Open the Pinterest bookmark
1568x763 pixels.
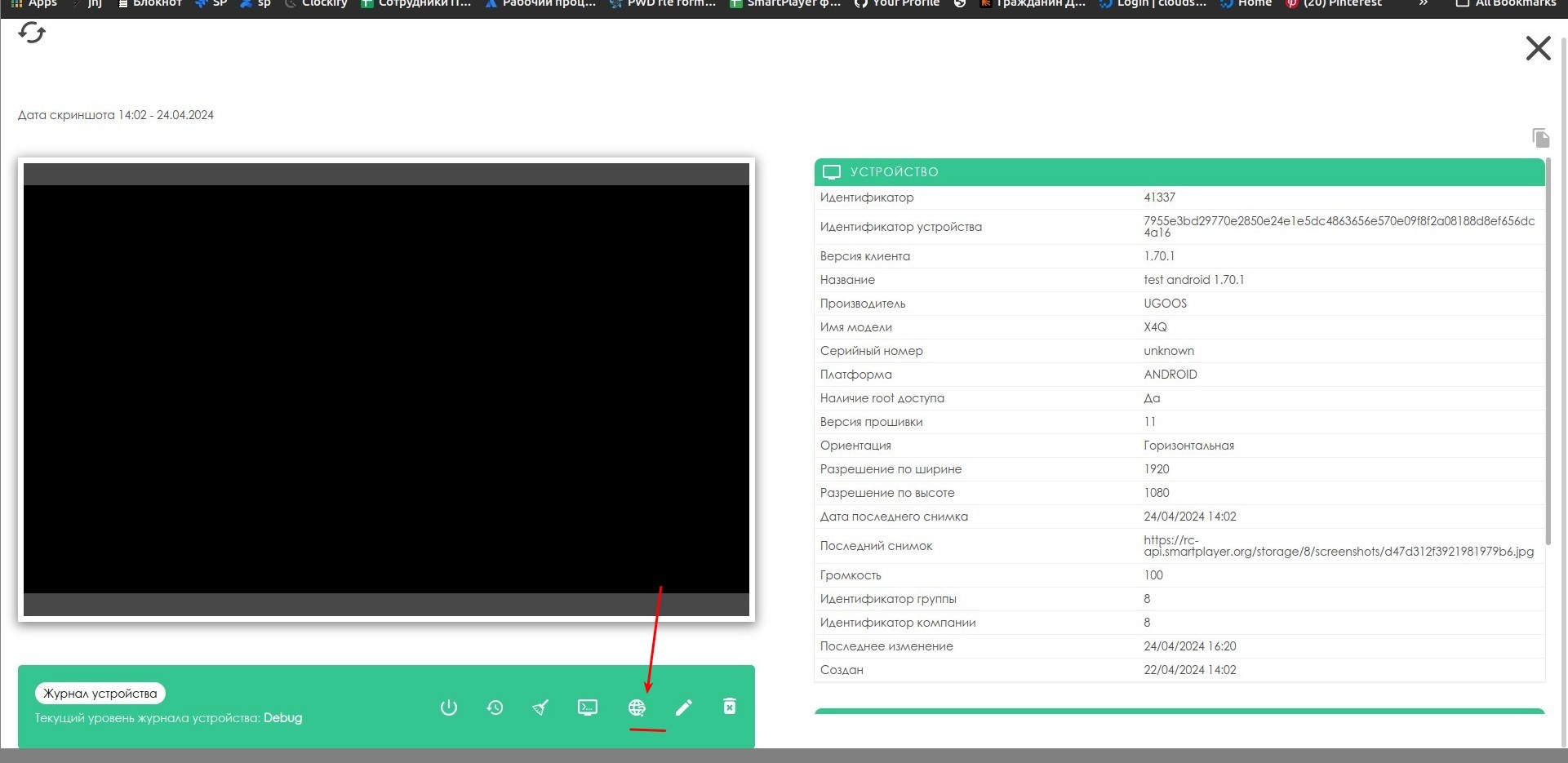pyautogui.click(x=1334, y=4)
